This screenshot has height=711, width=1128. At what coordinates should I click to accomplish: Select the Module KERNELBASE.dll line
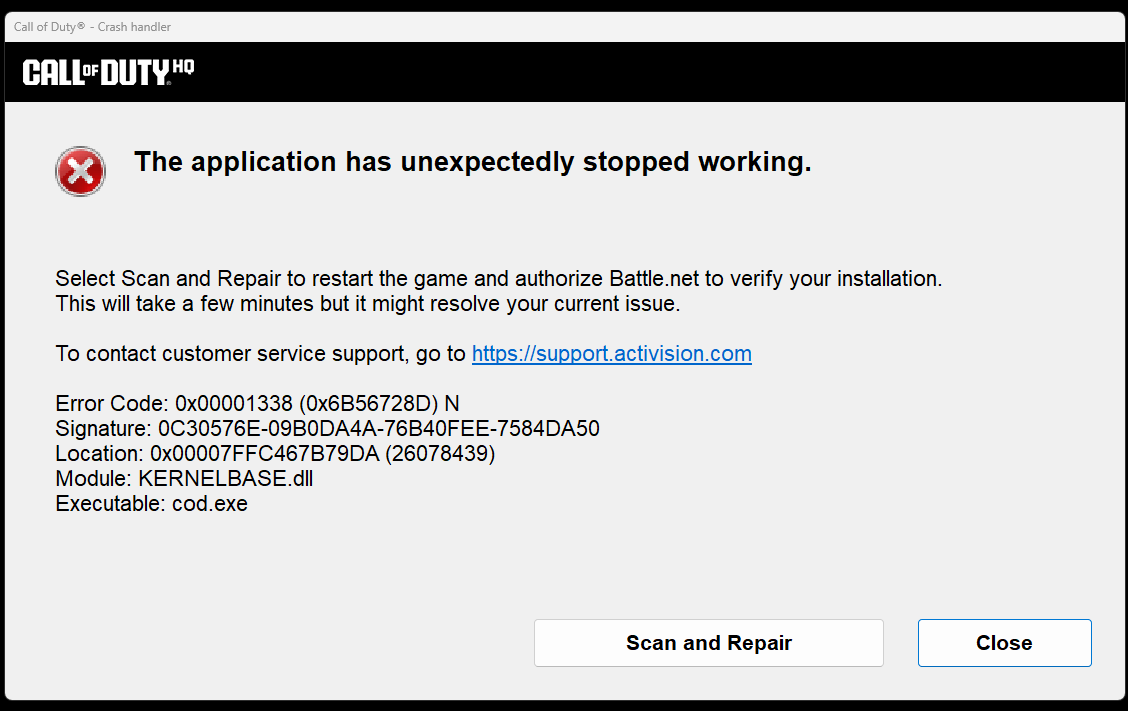(184, 479)
